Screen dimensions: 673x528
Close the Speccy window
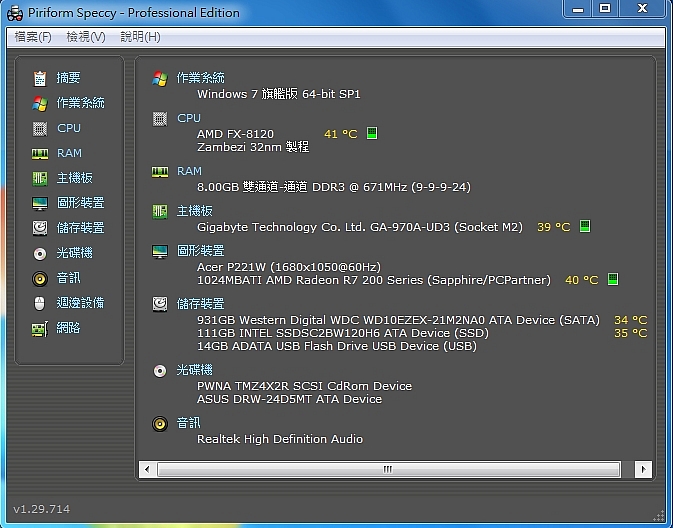(x=642, y=9)
